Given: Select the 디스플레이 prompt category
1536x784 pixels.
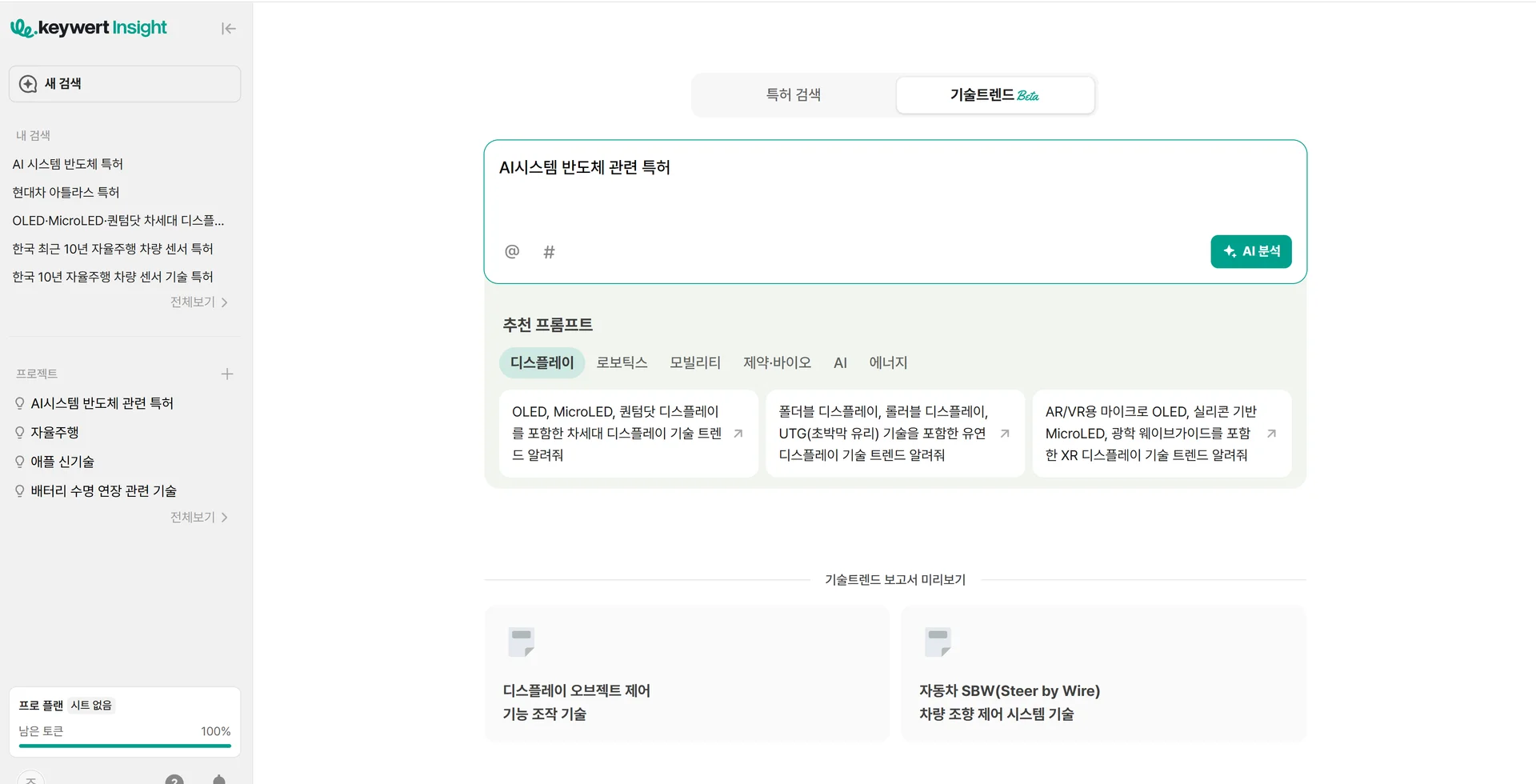Looking at the screenshot, I should click(x=542, y=362).
